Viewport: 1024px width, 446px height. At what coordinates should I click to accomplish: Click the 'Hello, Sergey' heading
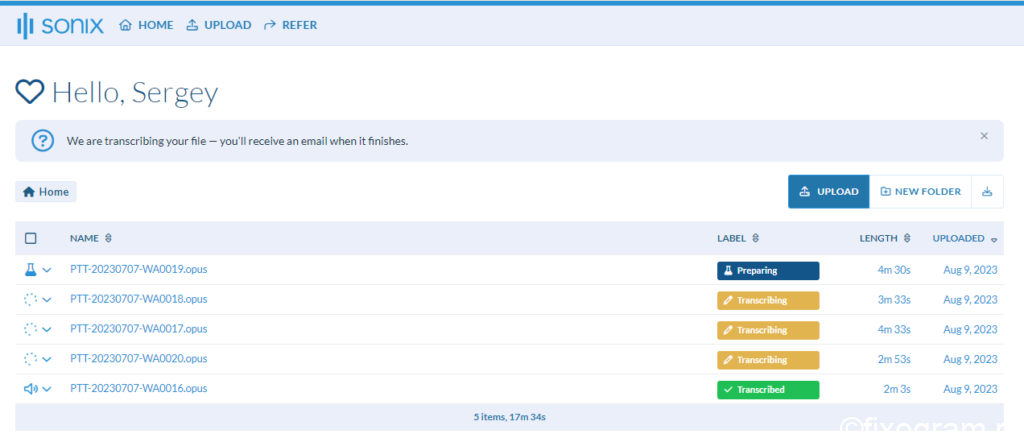(135, 93)
